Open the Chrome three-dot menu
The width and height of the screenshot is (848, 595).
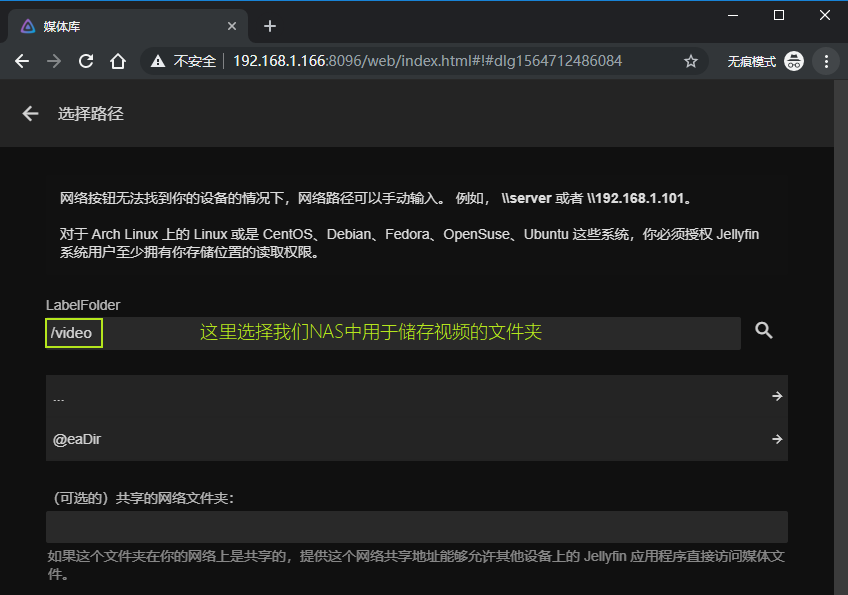tap(826, 61)
